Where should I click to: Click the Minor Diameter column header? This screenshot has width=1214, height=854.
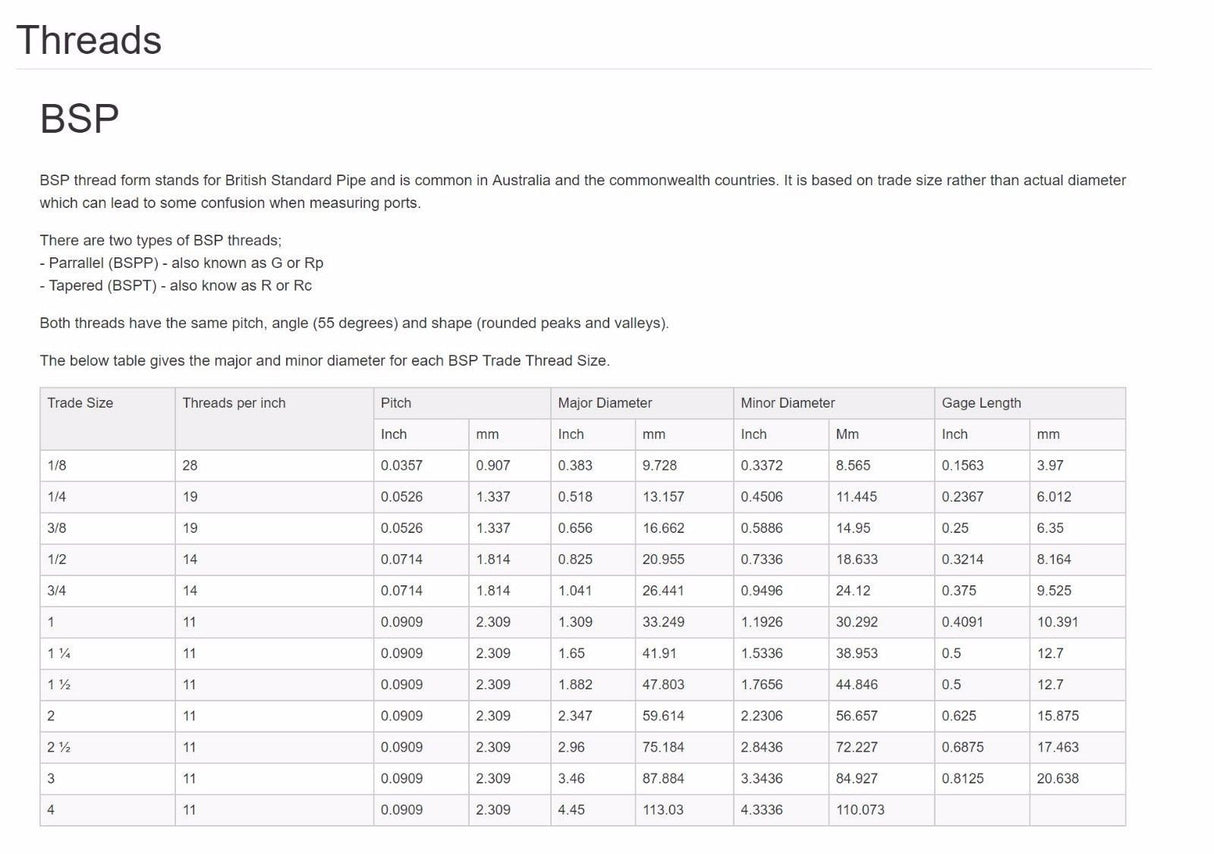point(788,403)
